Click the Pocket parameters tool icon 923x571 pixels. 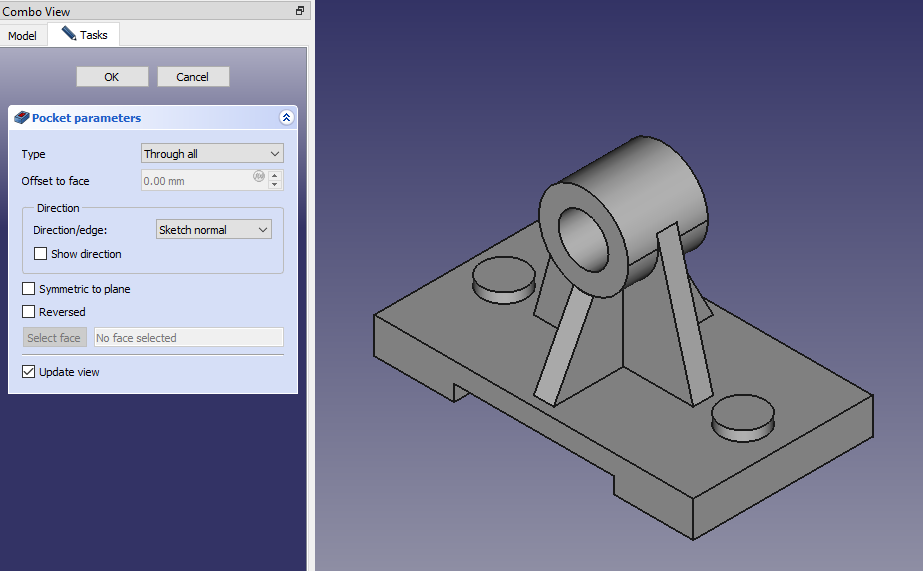[x=21, y=118]
